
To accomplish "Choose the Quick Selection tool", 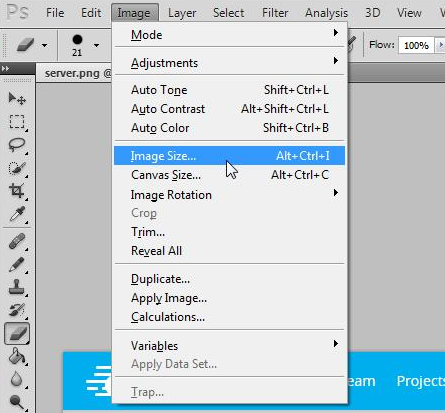I will [x=17, y=168].
